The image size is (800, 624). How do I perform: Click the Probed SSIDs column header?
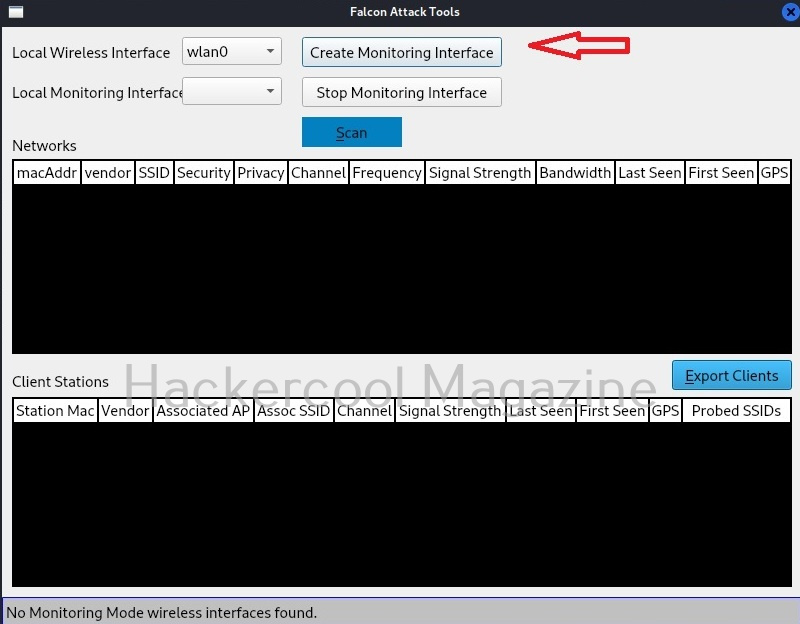[736, 411]
